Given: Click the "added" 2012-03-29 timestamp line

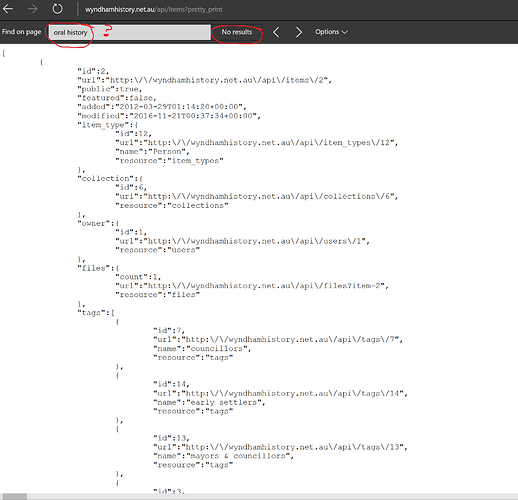Looking at the screenshot, I should (x=162, y=107).
